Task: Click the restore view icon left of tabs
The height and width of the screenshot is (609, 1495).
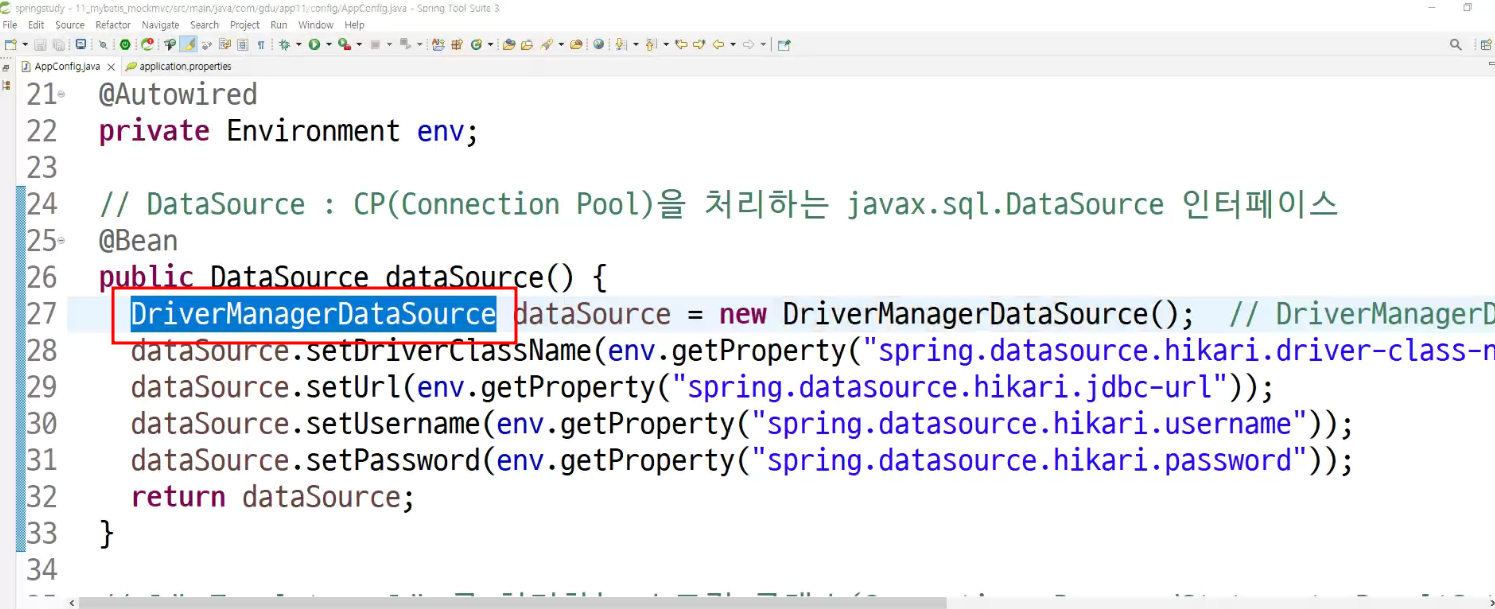Action: 6,68
